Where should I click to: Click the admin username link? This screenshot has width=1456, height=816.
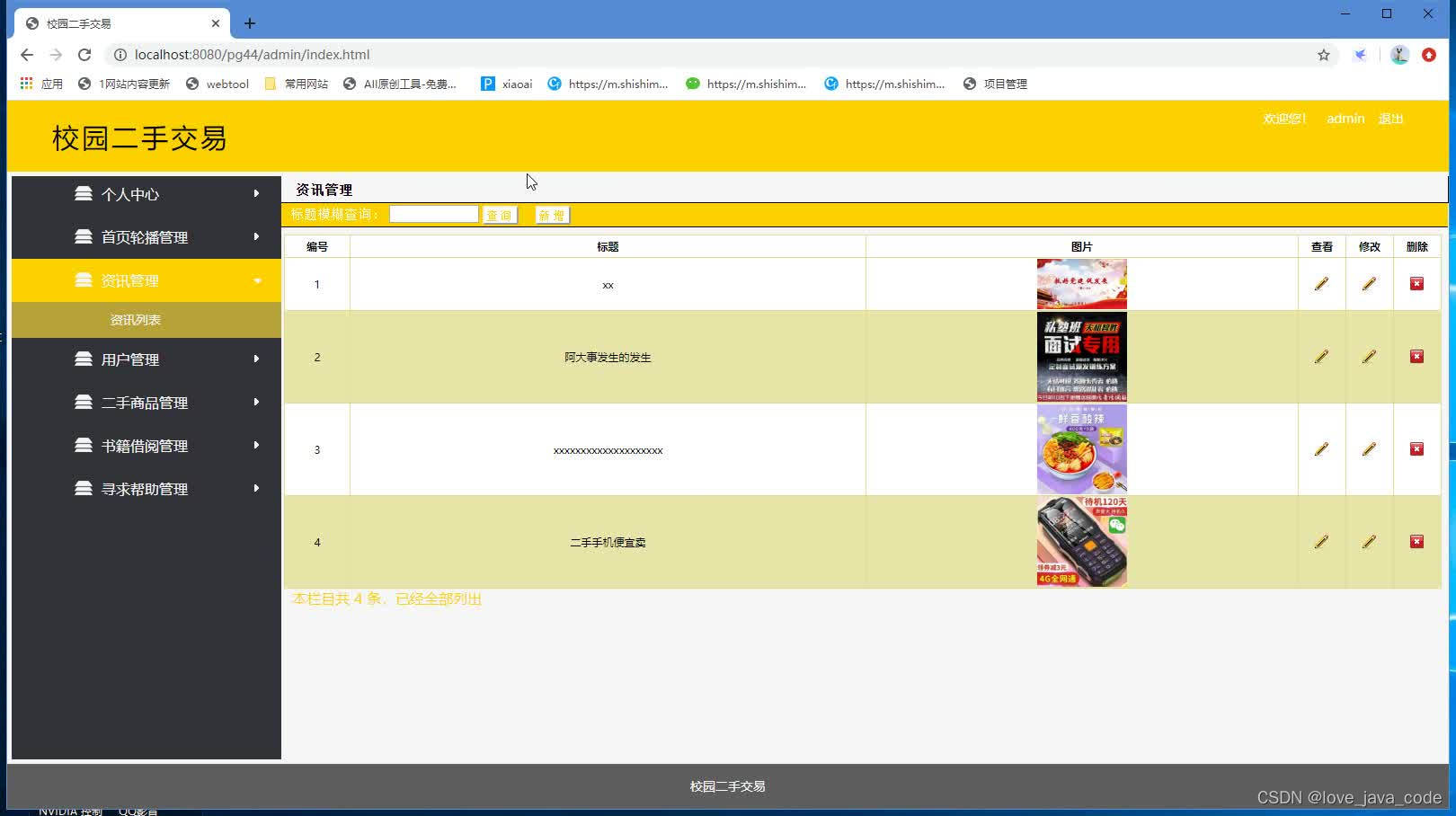pyautogui.click(x=1345, y=119)
